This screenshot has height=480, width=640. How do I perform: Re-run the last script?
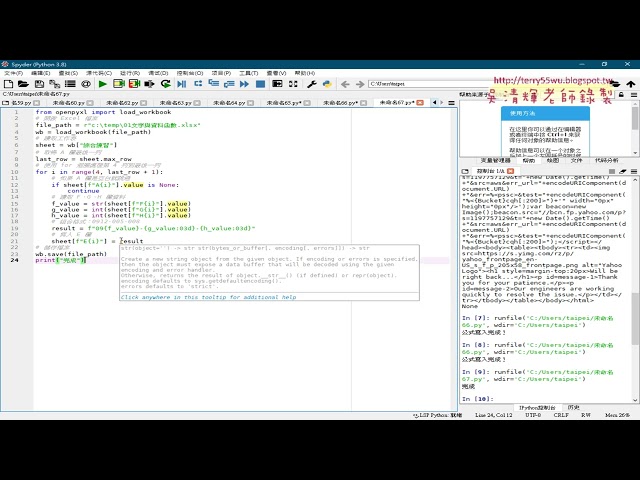[x=165, y=84]
